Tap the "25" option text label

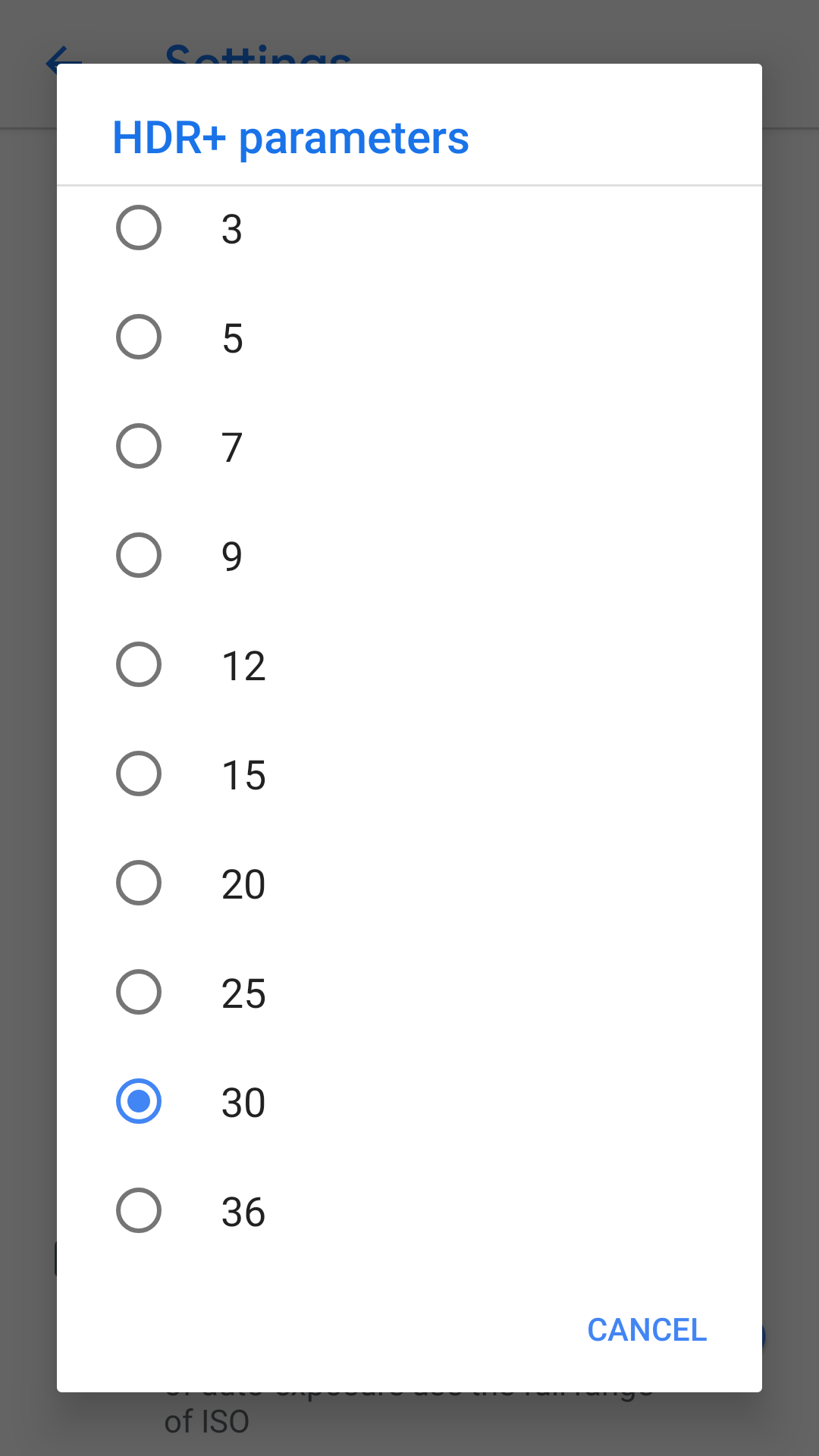tap(243, 993)
